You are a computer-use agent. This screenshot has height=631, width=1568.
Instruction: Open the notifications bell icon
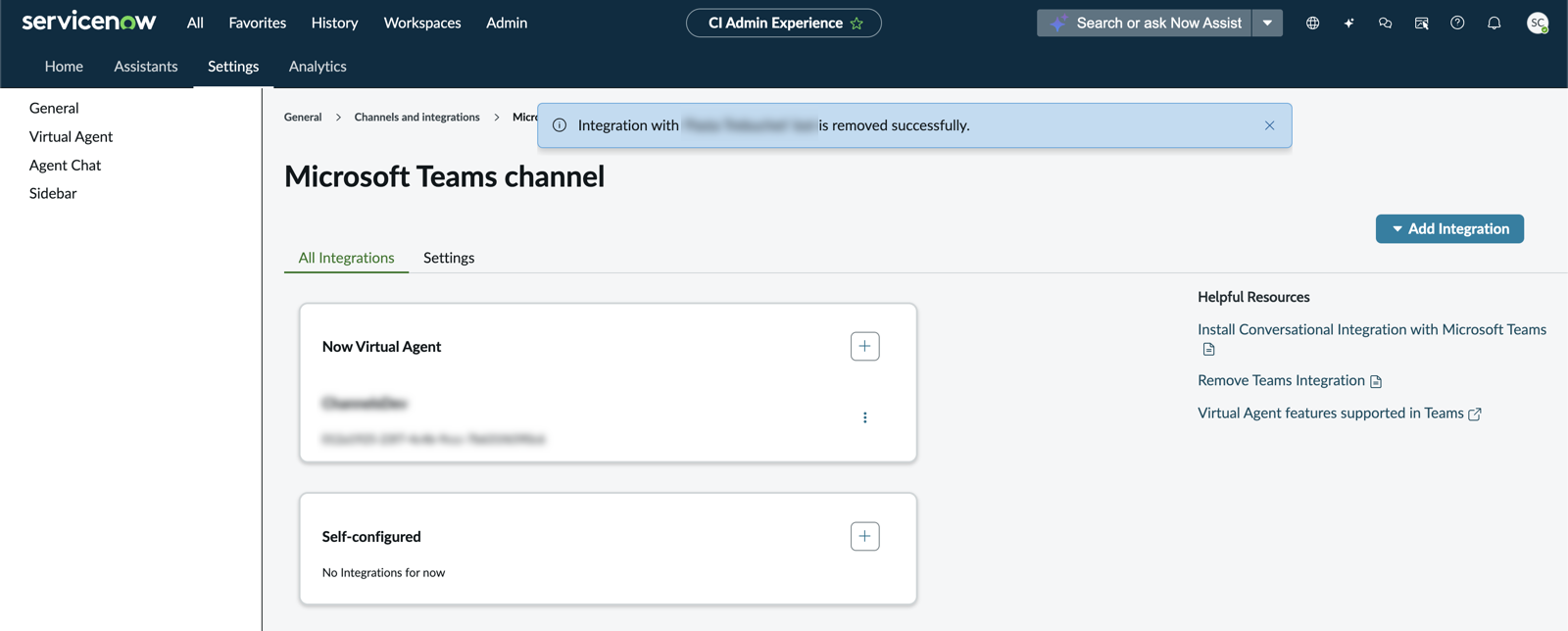pos(1494,23)
